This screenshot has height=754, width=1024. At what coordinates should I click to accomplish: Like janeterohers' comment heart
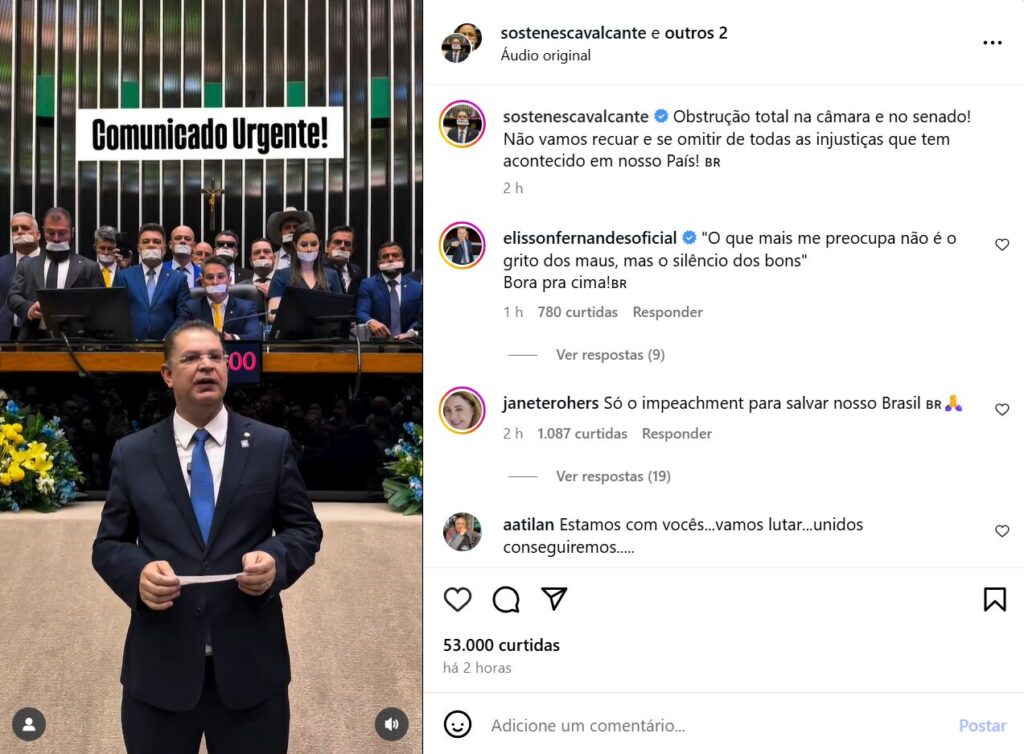(x=1002, y=409)
